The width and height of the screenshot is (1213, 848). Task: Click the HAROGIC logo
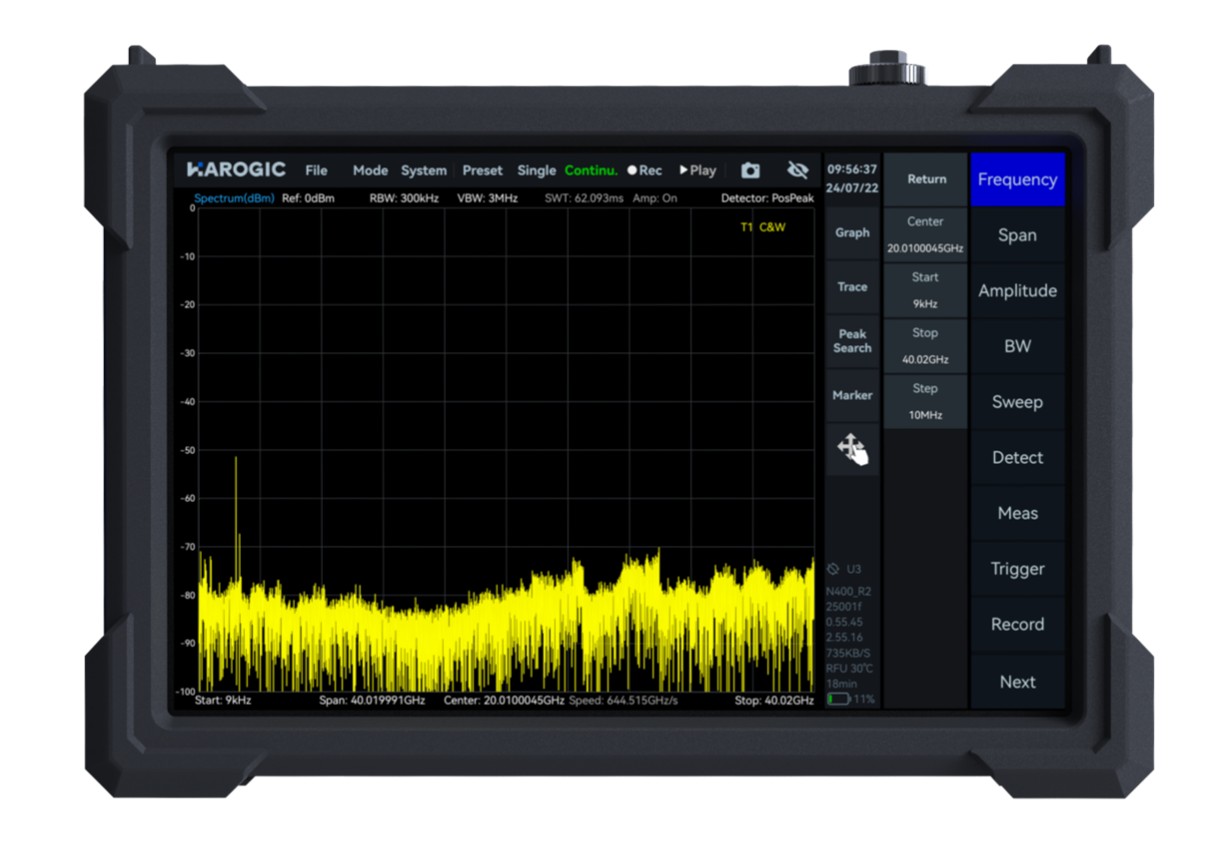[237, 170]
